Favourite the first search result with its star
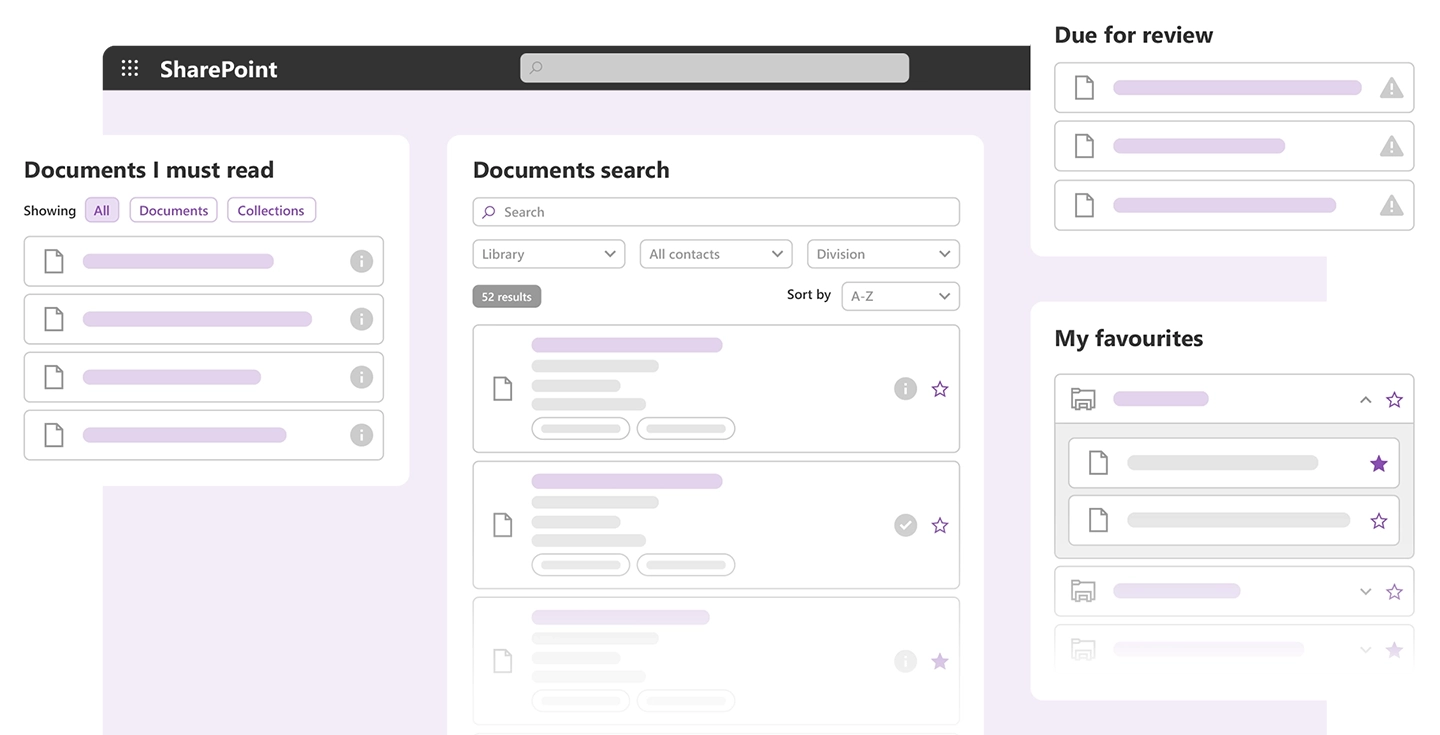The image size is (1440, 735). click(940, 389)
